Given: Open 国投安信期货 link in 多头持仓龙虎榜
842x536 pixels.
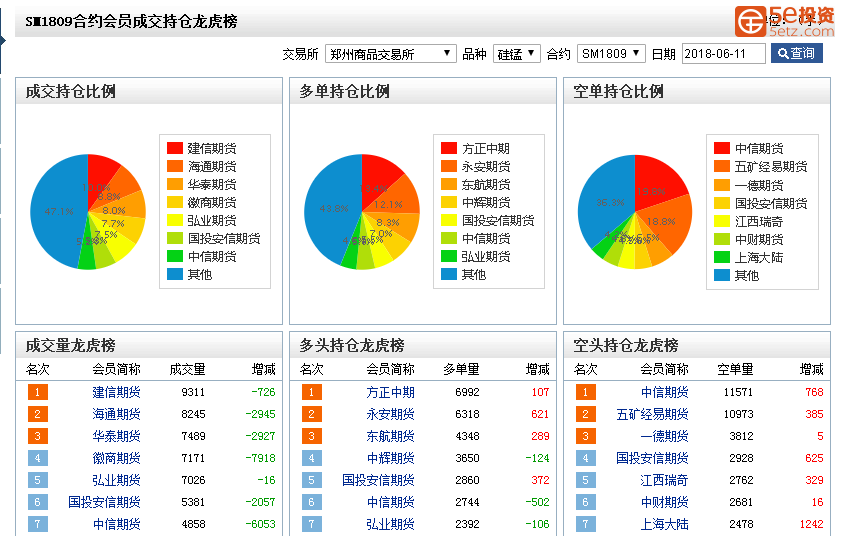Looking at the screenshot, I should [379, 480].
